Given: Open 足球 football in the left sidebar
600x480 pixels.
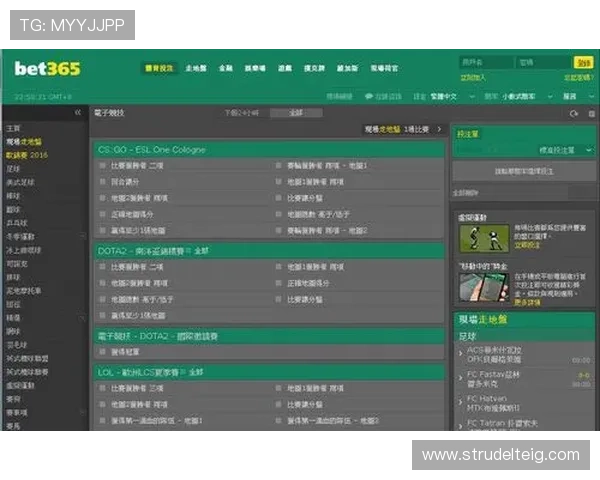Looking at the screenshot, I should tap(13, 169).
